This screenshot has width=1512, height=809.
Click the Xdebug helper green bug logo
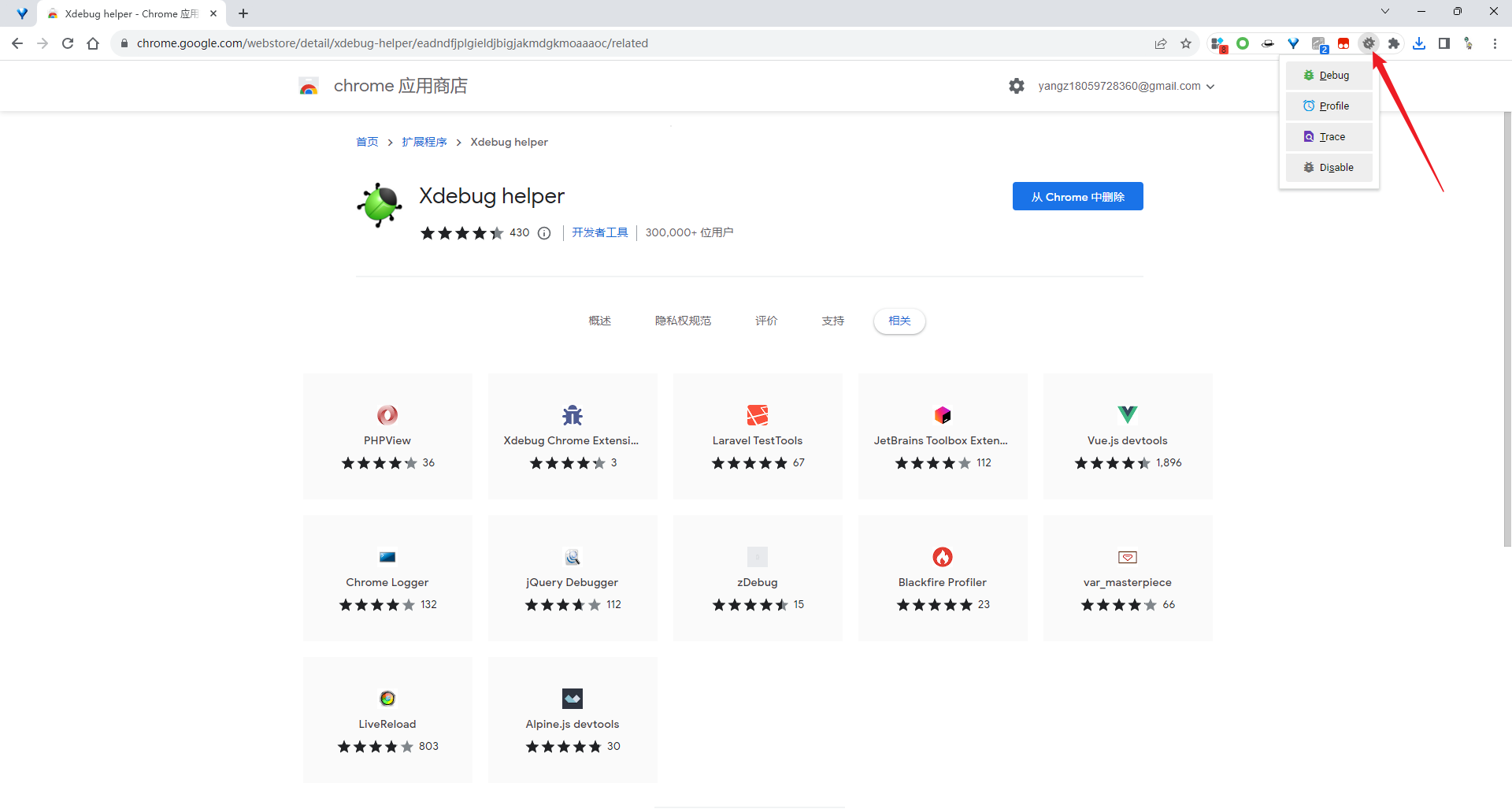[x=380, y=205]
